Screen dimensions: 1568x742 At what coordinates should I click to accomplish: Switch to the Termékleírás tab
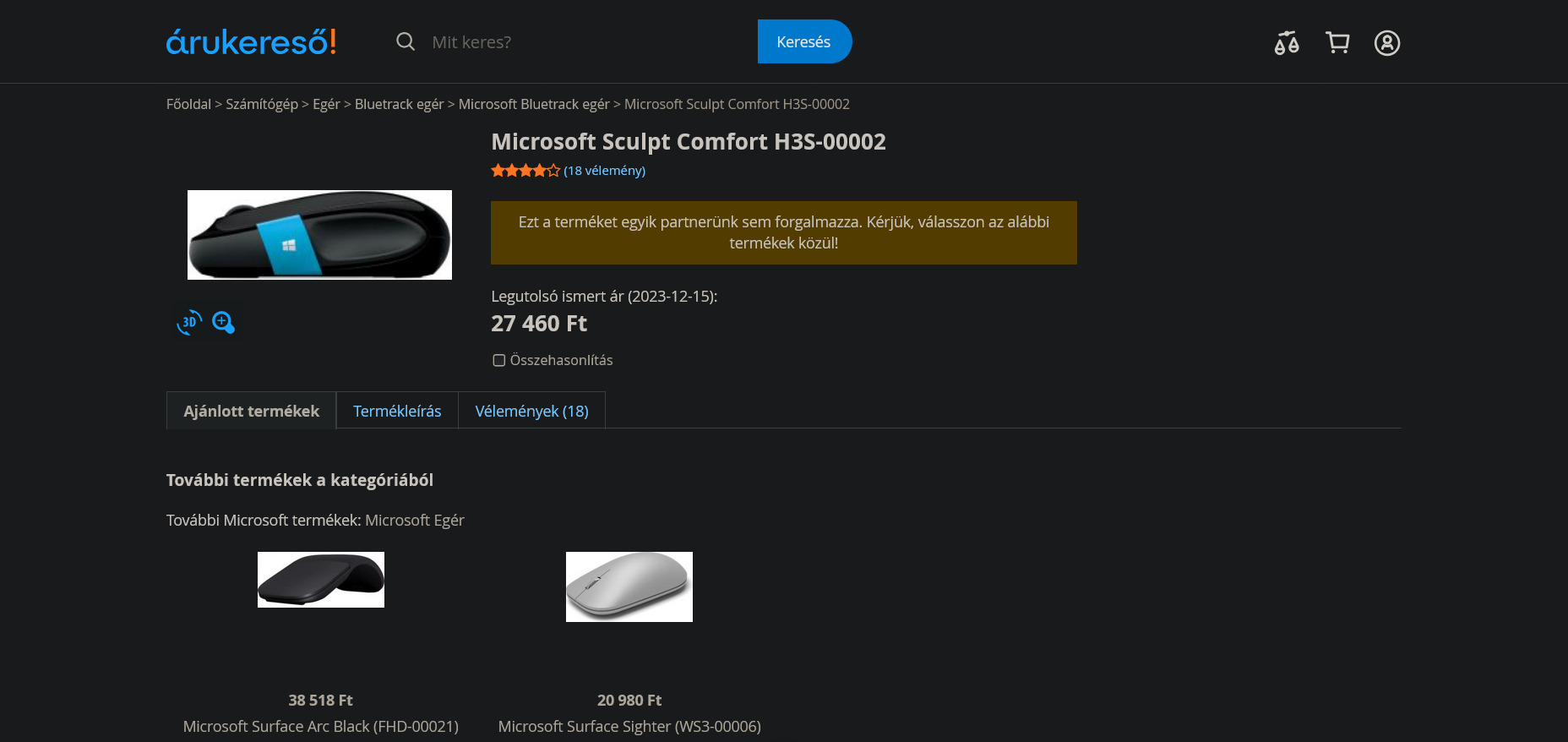pyautogui.click(x=397, y=411)
